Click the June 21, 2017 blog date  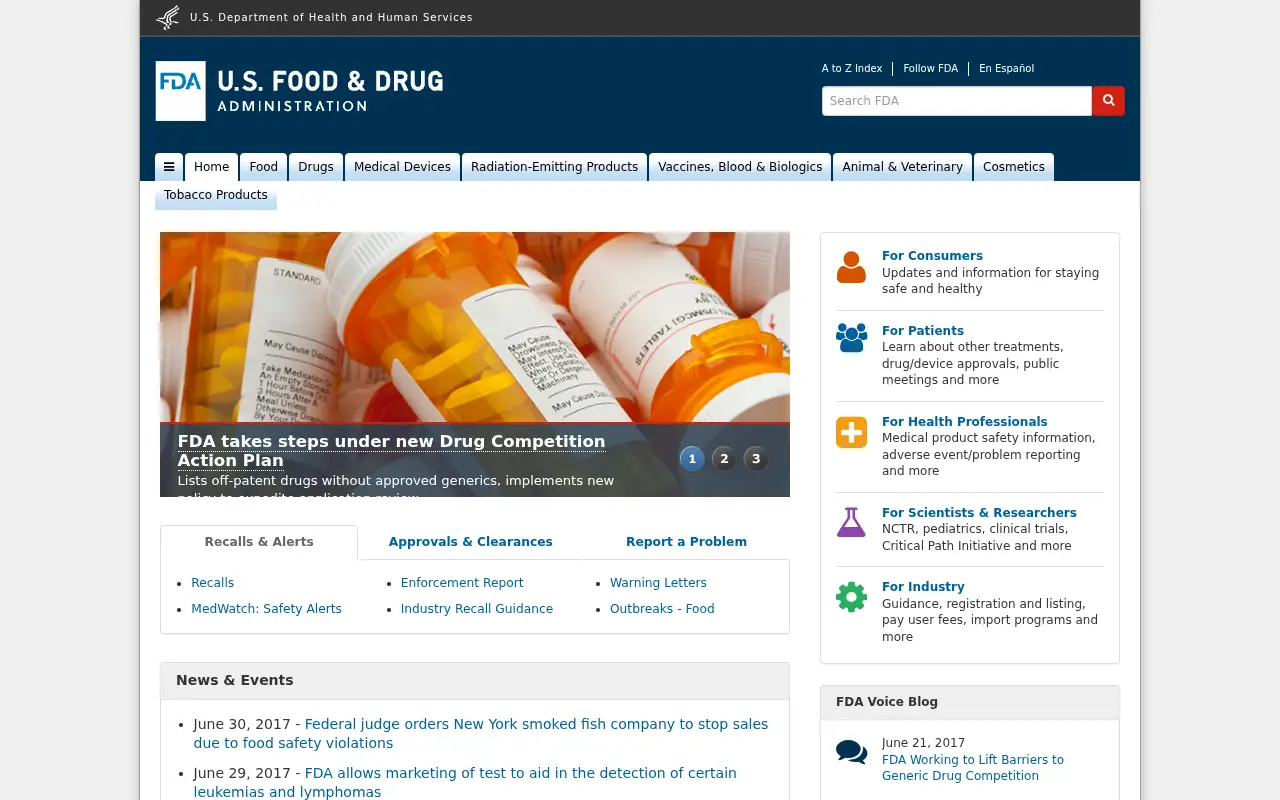[923, 743]
